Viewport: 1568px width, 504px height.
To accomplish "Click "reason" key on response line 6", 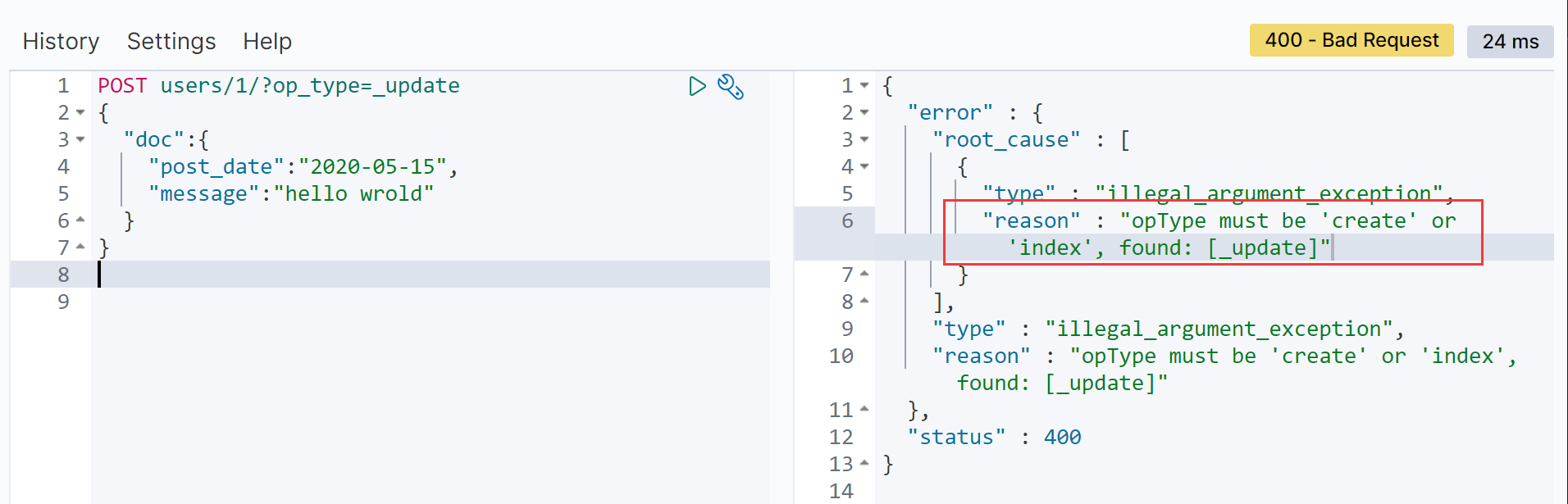I will (1032, 220).
